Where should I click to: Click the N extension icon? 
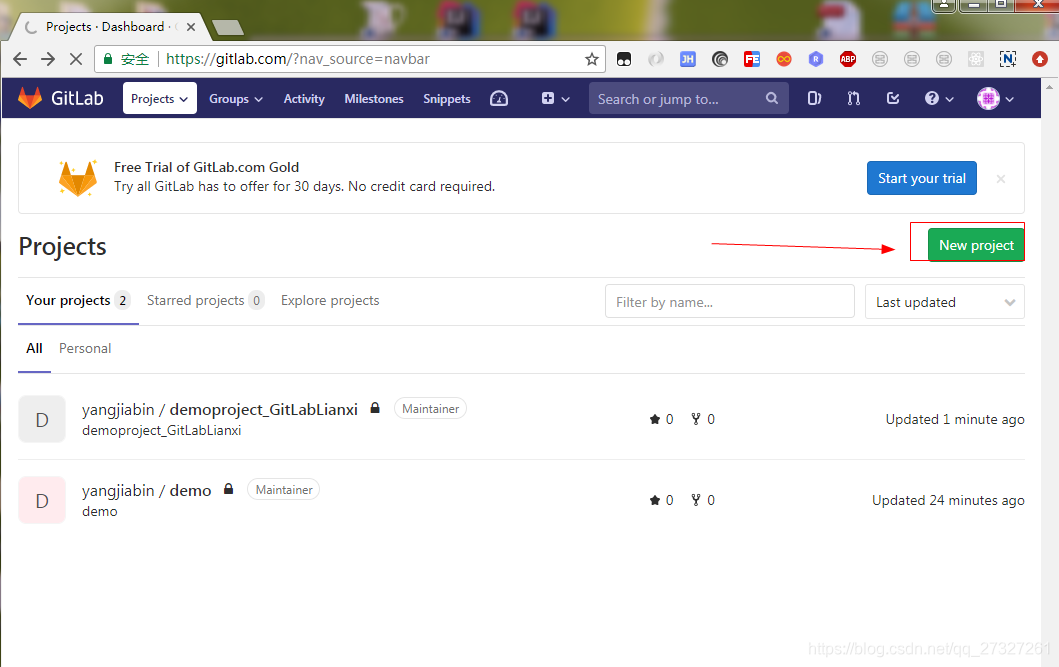coord(1008,59)
